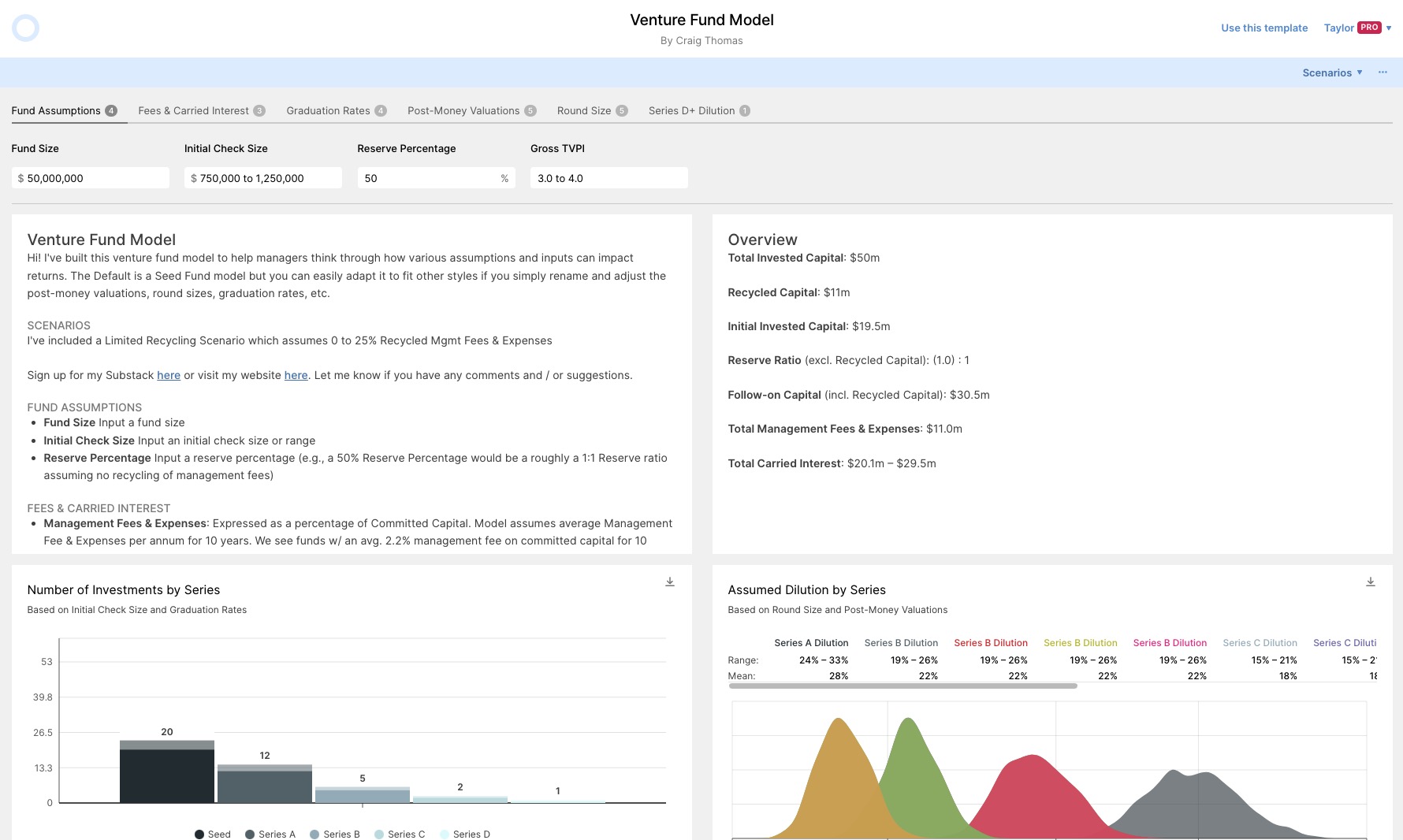Toggle the Series C legend item
Image resolution: width=1403 pixels, height=840 pixels.
click(x=400, y=834)
